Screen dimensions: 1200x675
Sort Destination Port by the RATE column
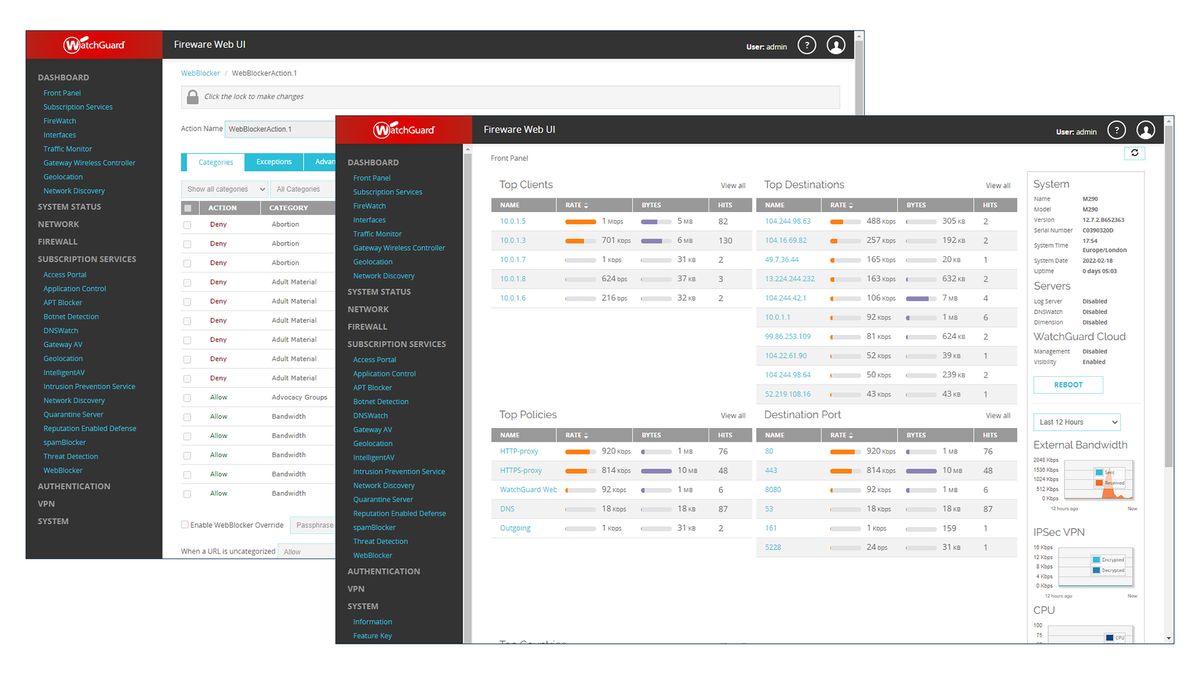(x=842, y=435)
